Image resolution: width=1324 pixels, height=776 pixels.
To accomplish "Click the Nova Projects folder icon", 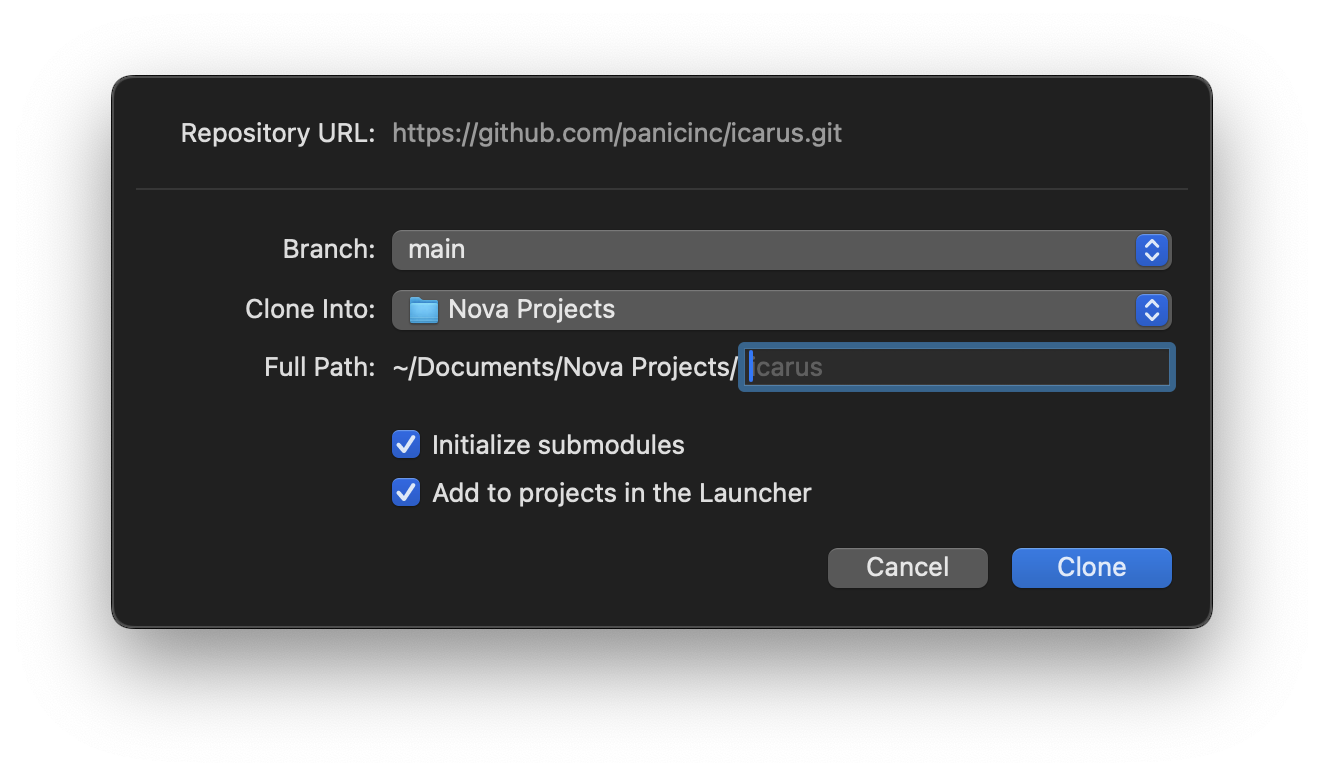I will [424, 310].
